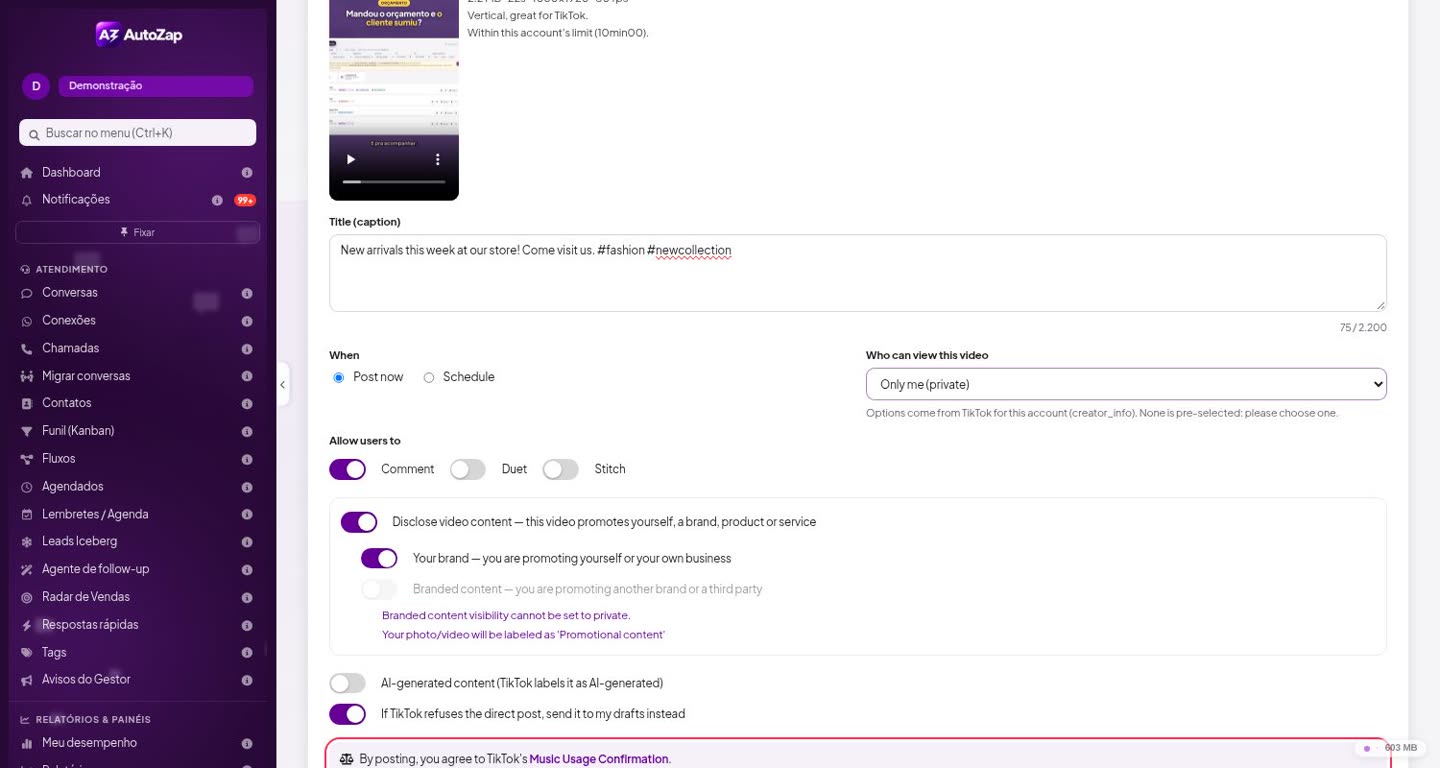
Task: Open Lembretes / Agenda menu item
Action: click(95, 514)
